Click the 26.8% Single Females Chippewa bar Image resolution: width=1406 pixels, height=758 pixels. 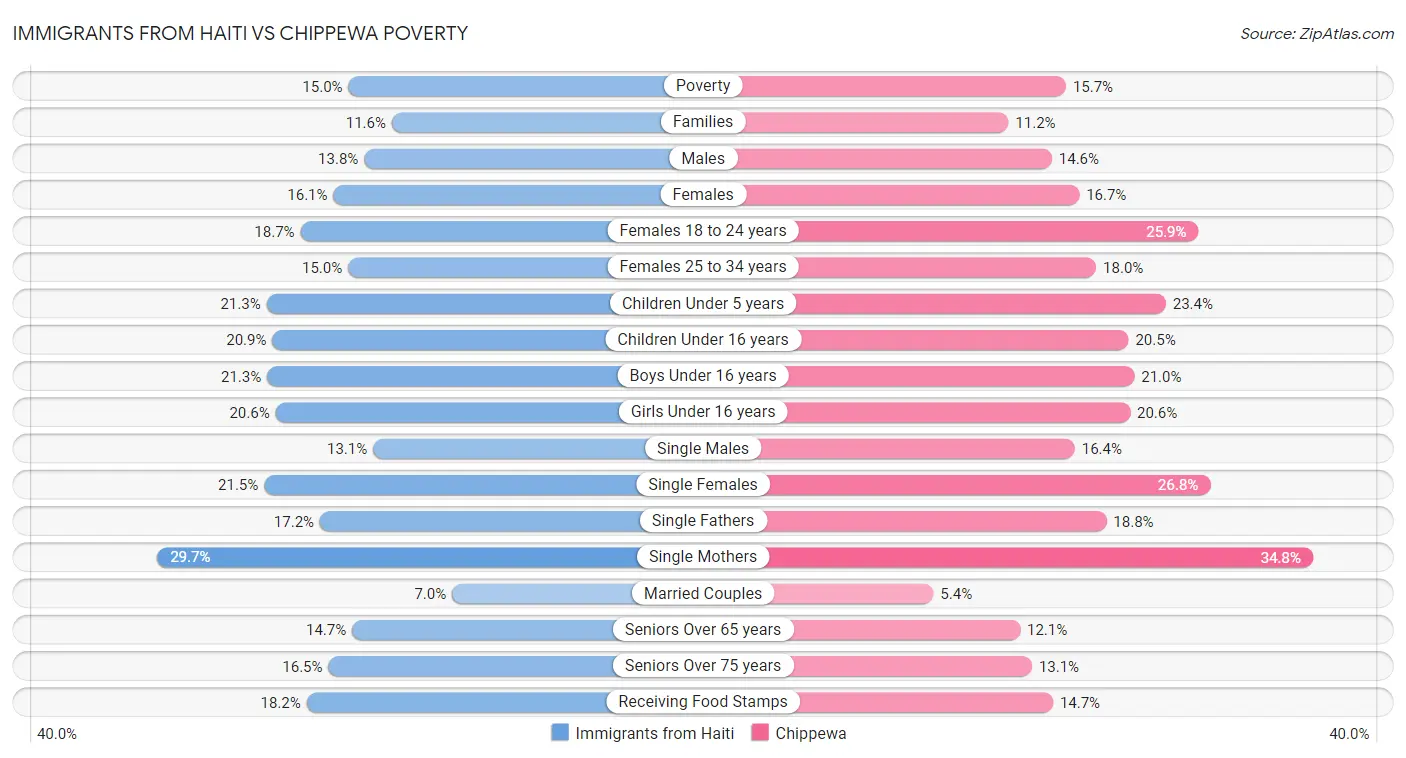[x=980, y=485]
